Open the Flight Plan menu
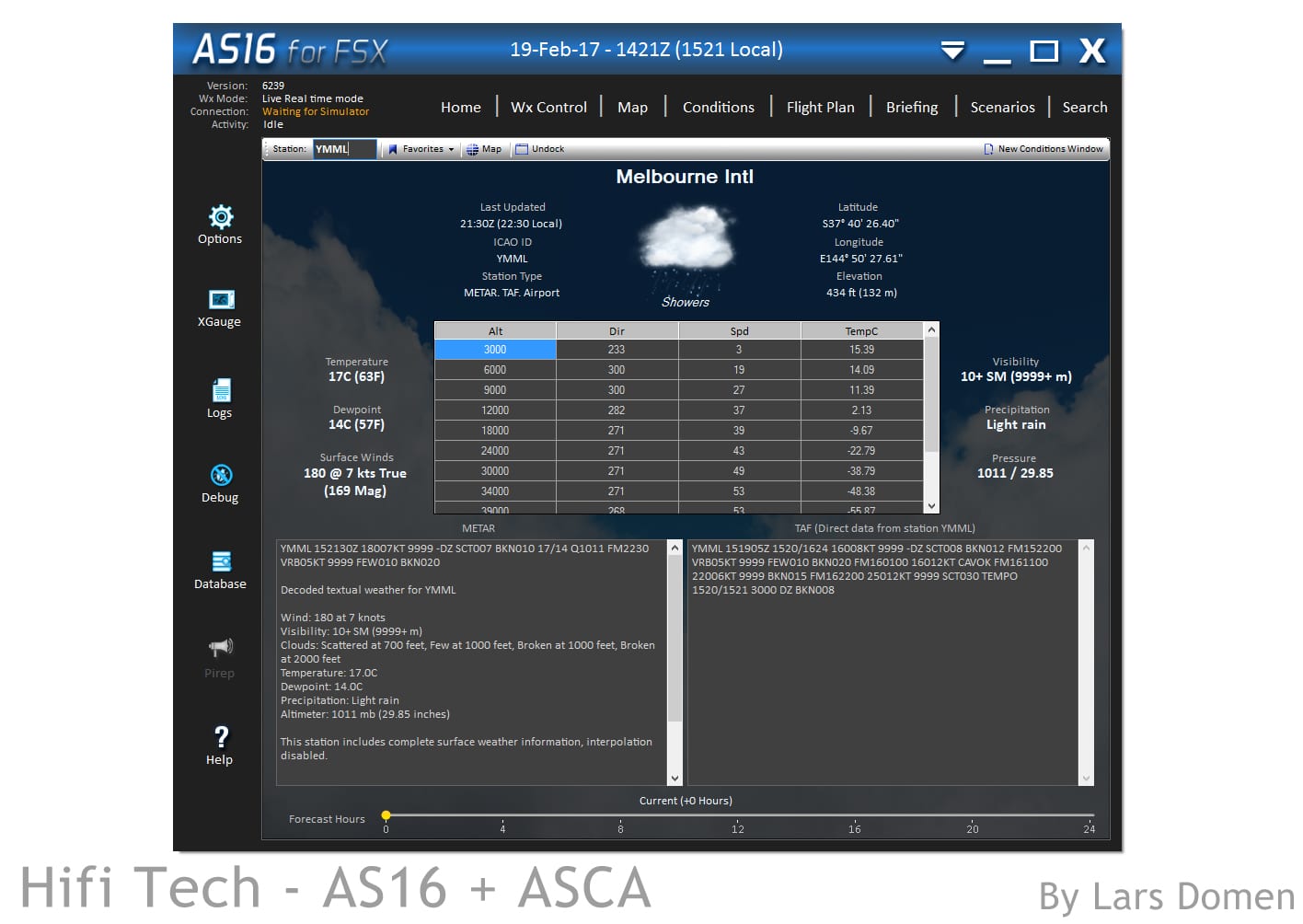 pos(820,108)
